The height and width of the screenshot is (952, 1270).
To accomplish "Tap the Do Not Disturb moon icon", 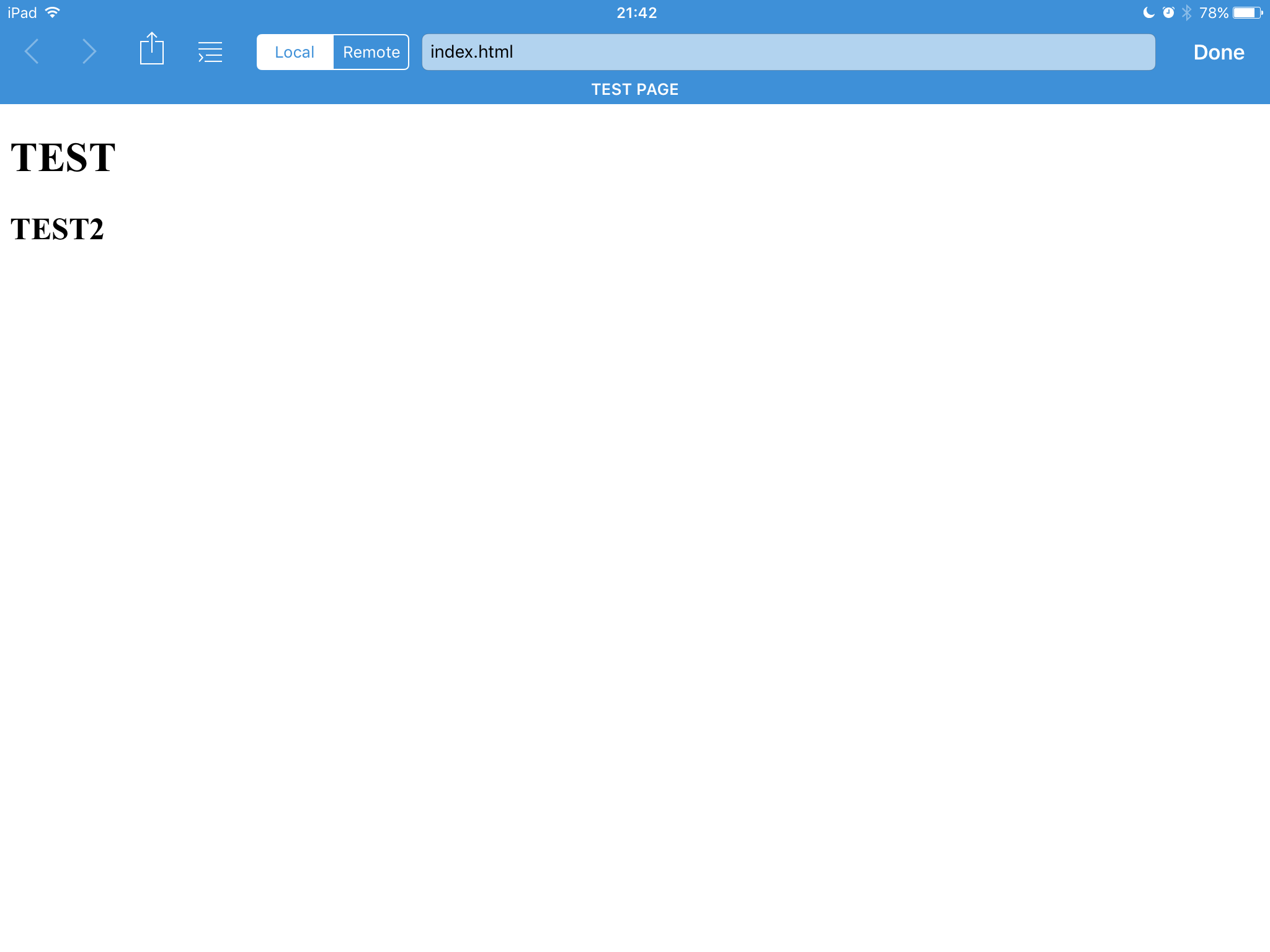I will point(1148,12).
